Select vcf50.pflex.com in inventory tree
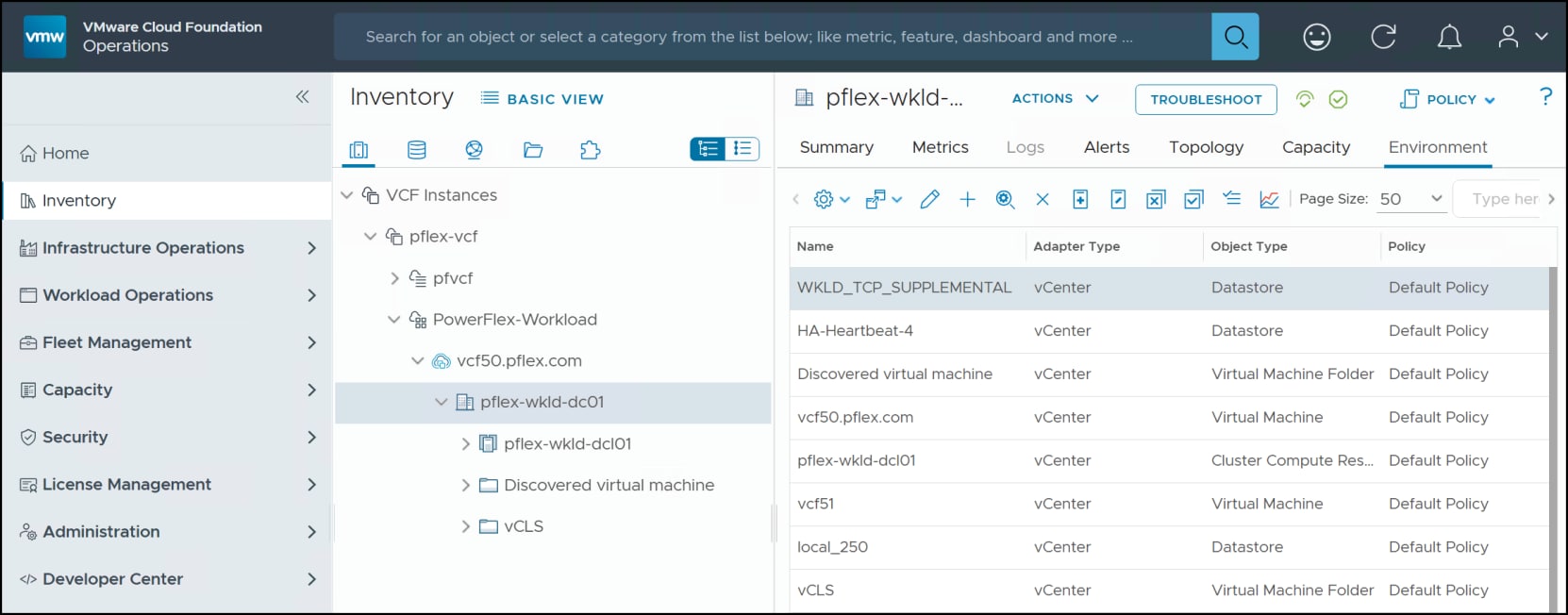Image resolution: width=1568 pixels, height=615 pixels. (x=519, y=361)
